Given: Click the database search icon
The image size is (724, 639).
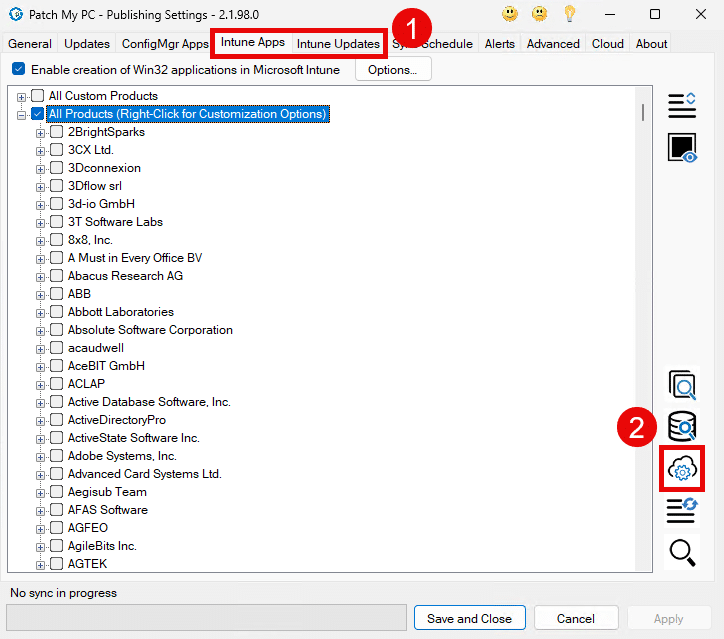Looking at the screenshot, I should point(682,427).
